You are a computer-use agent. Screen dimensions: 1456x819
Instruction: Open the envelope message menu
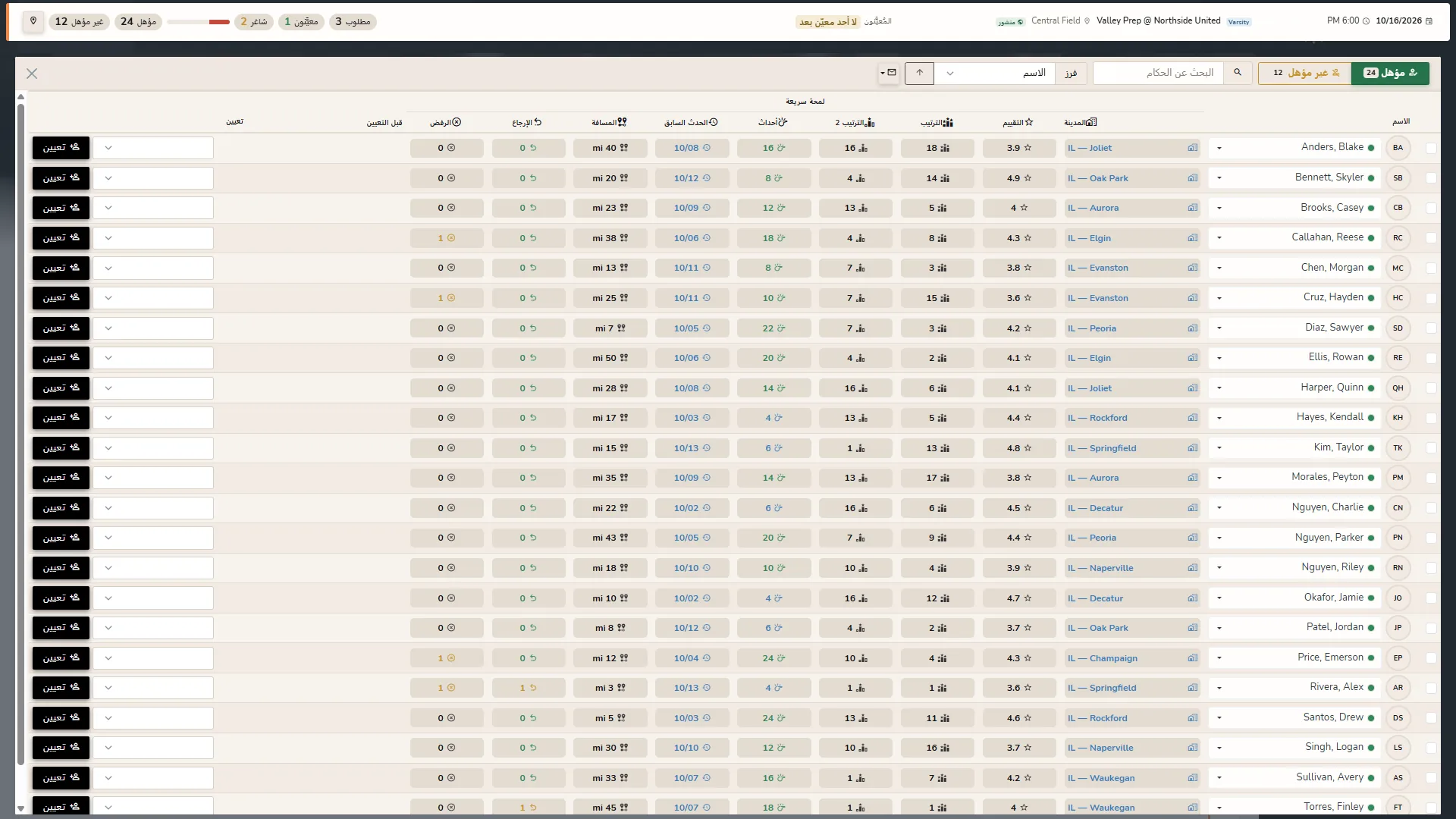pos(888,73)
